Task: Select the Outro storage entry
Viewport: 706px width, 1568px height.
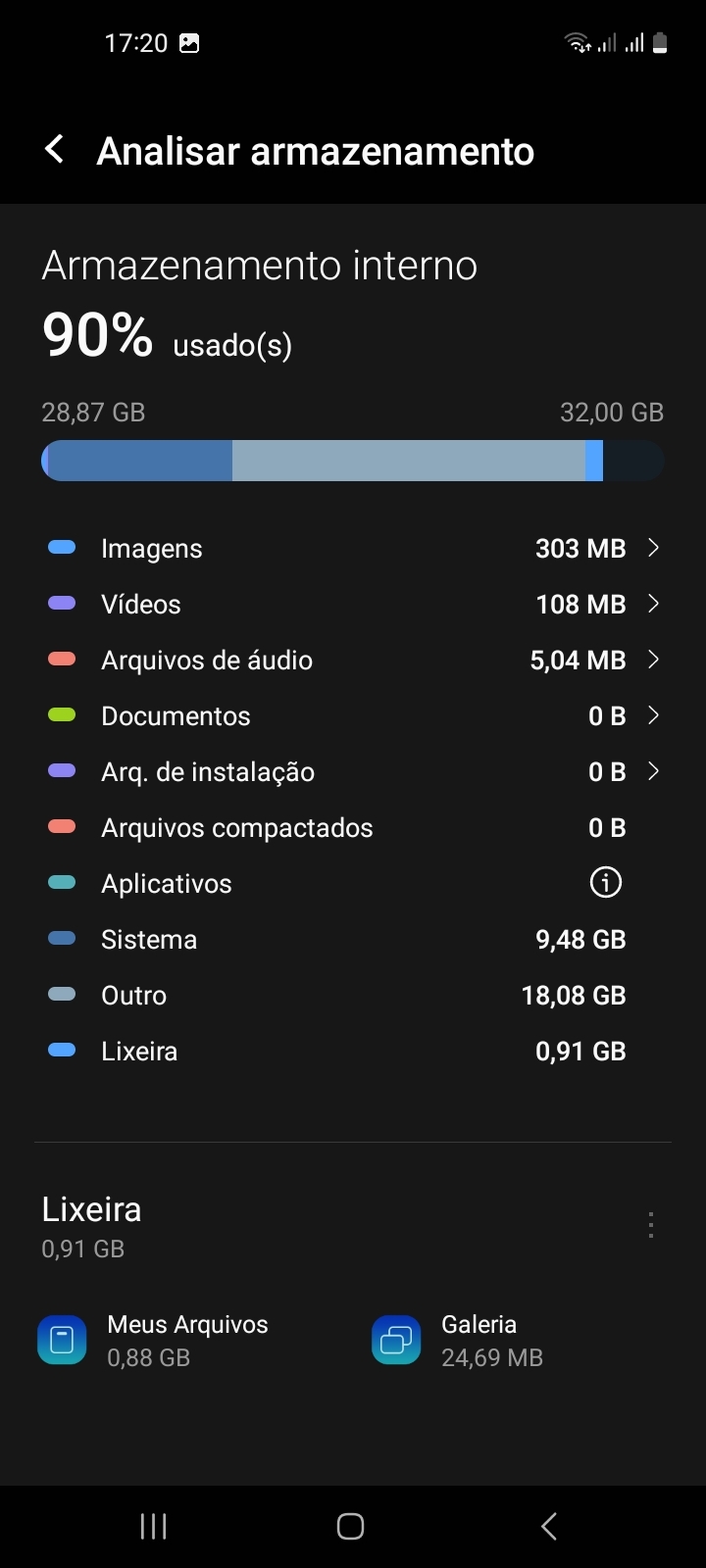Action: (x=333, y=995)
